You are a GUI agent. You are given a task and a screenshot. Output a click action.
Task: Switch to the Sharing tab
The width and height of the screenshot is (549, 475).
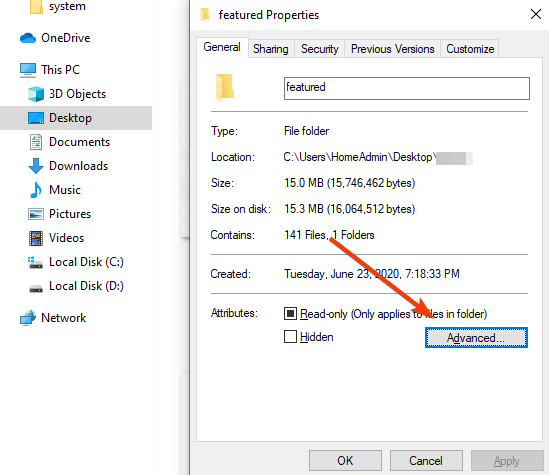coord(271,49)
